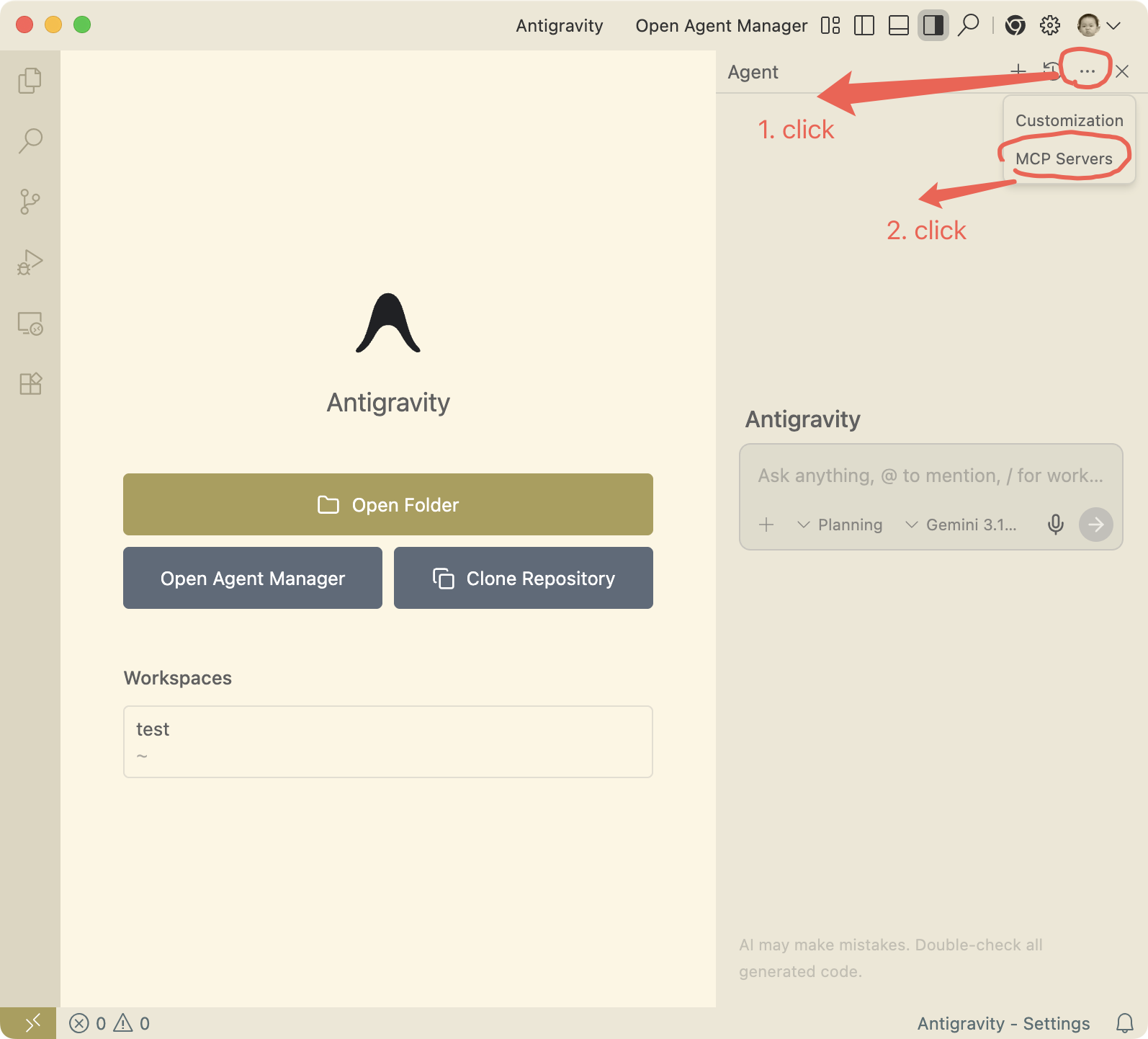The height and width of the screenshot is (1039, 1148).
Task: Open the Gemini model selector dropdown
Action: point(961,525)
